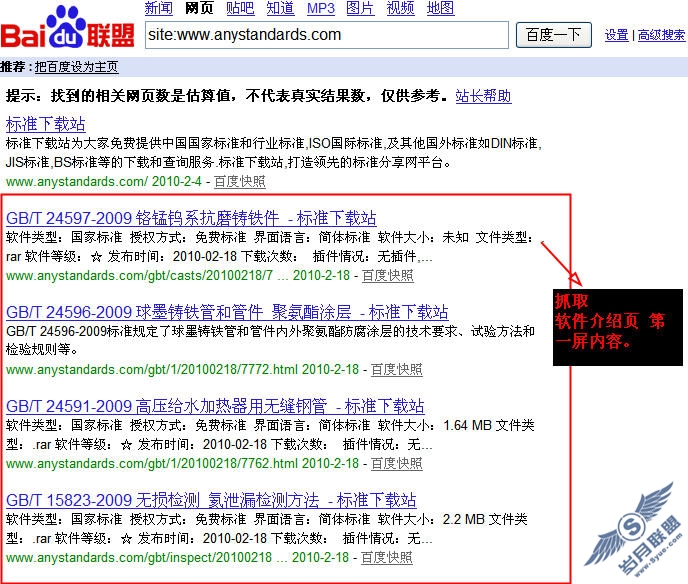The image size is (688, 584).
Task: Open the 视频 (Video) tab
Action: pos(400,8)
